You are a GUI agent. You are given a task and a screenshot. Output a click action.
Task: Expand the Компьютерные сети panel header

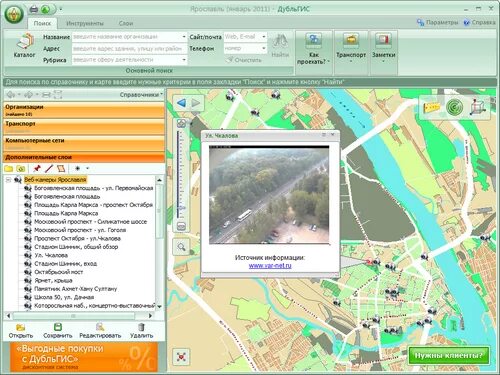point(84,143)
